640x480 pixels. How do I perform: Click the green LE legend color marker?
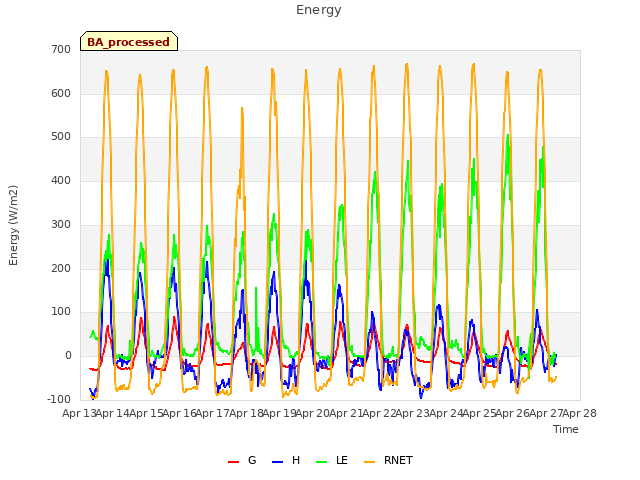pos(322,462)
